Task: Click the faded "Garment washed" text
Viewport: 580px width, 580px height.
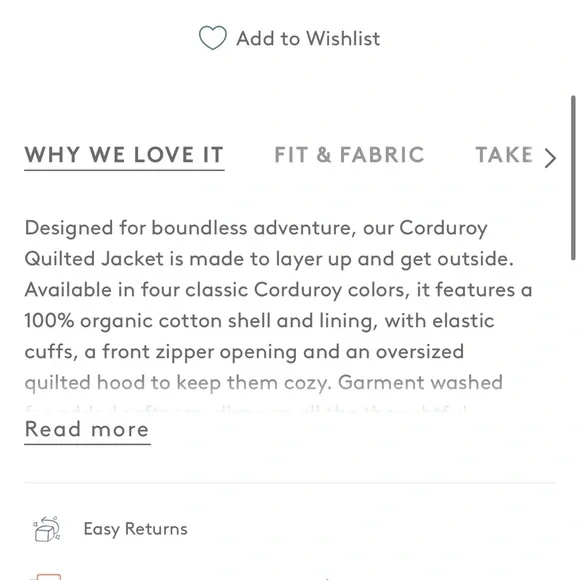Action: coord(420,382)
